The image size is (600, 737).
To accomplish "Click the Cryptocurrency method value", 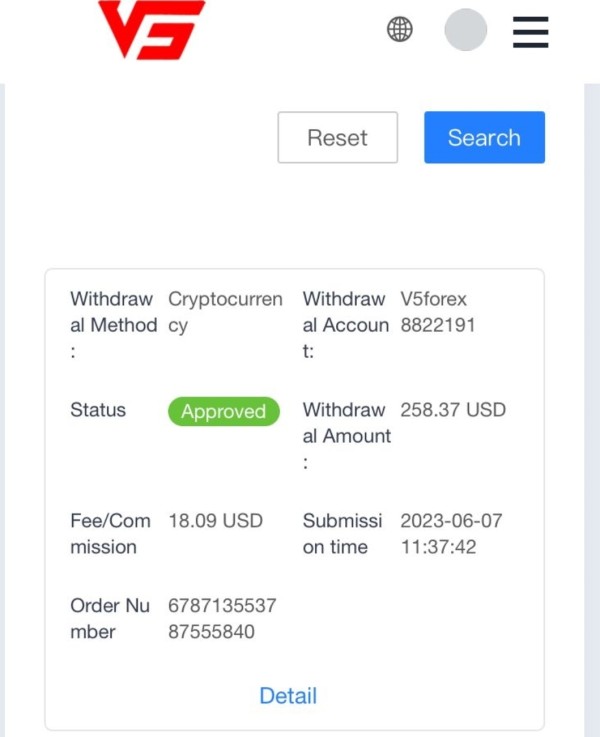I will click(x=225, y=311).
